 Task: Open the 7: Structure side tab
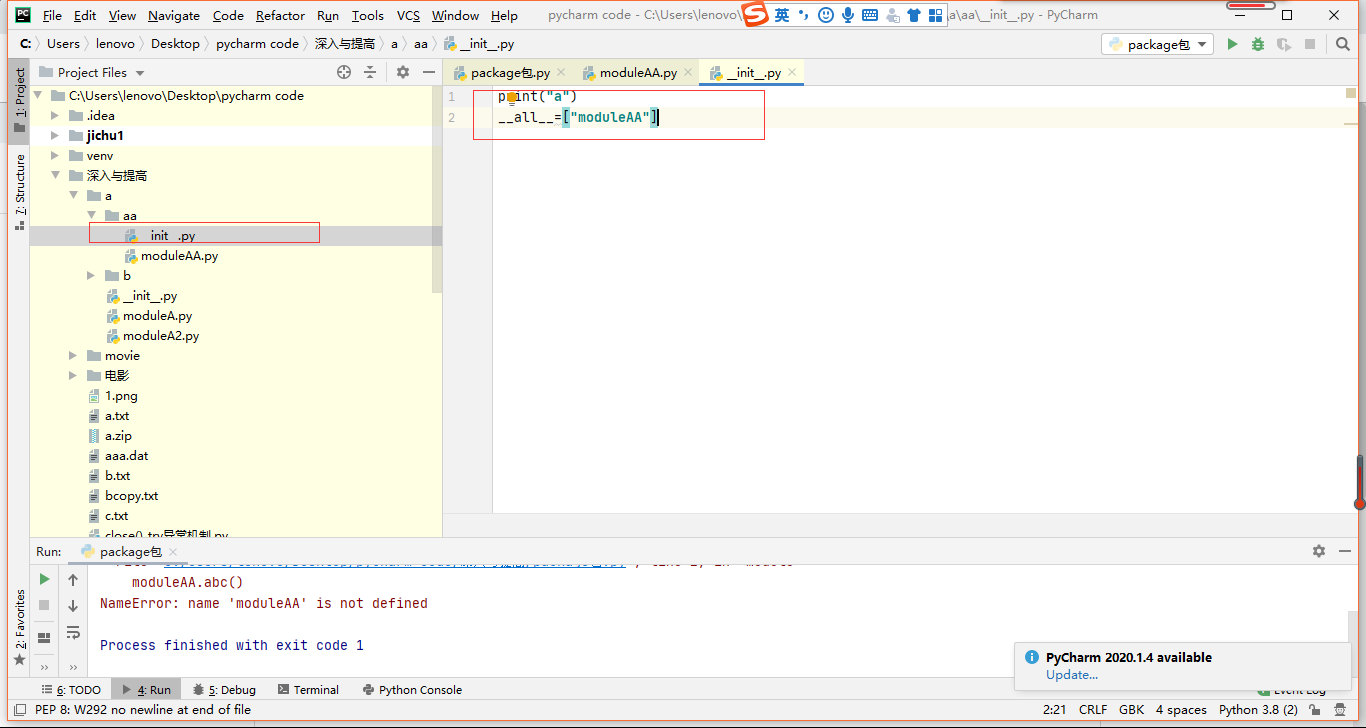click(19, 192)
